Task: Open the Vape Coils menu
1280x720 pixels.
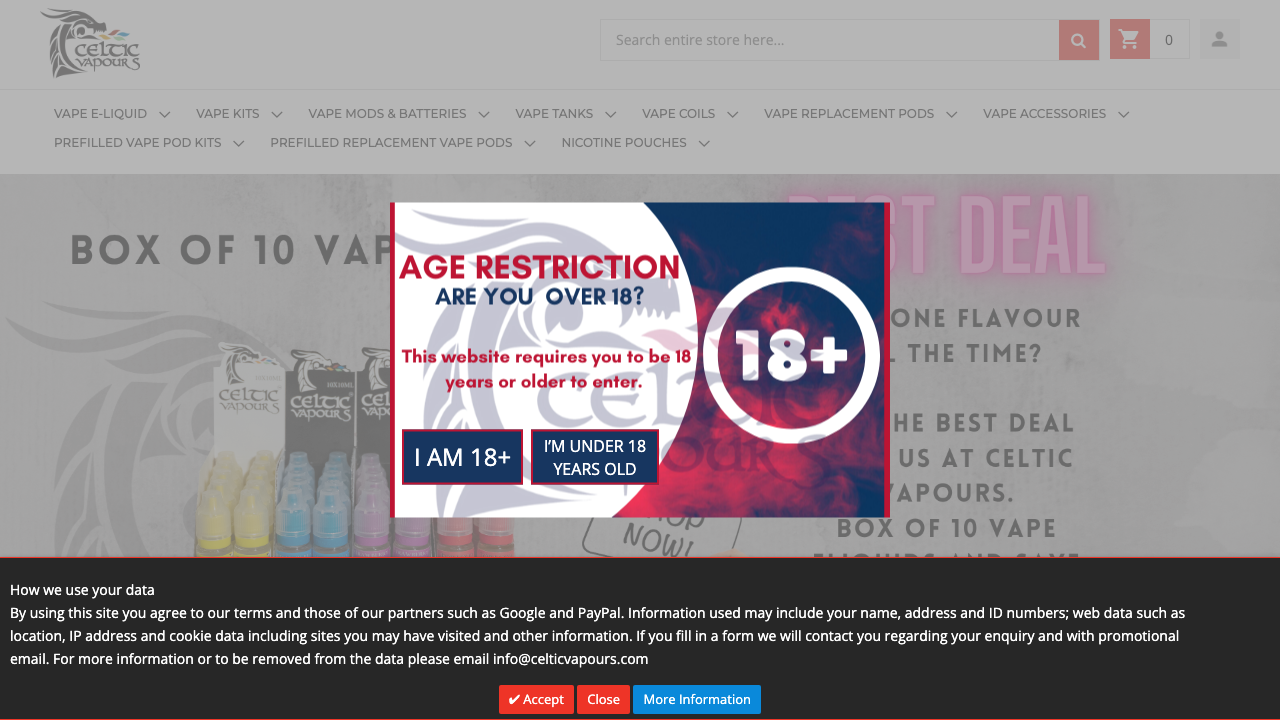Action: pos(679,114)
